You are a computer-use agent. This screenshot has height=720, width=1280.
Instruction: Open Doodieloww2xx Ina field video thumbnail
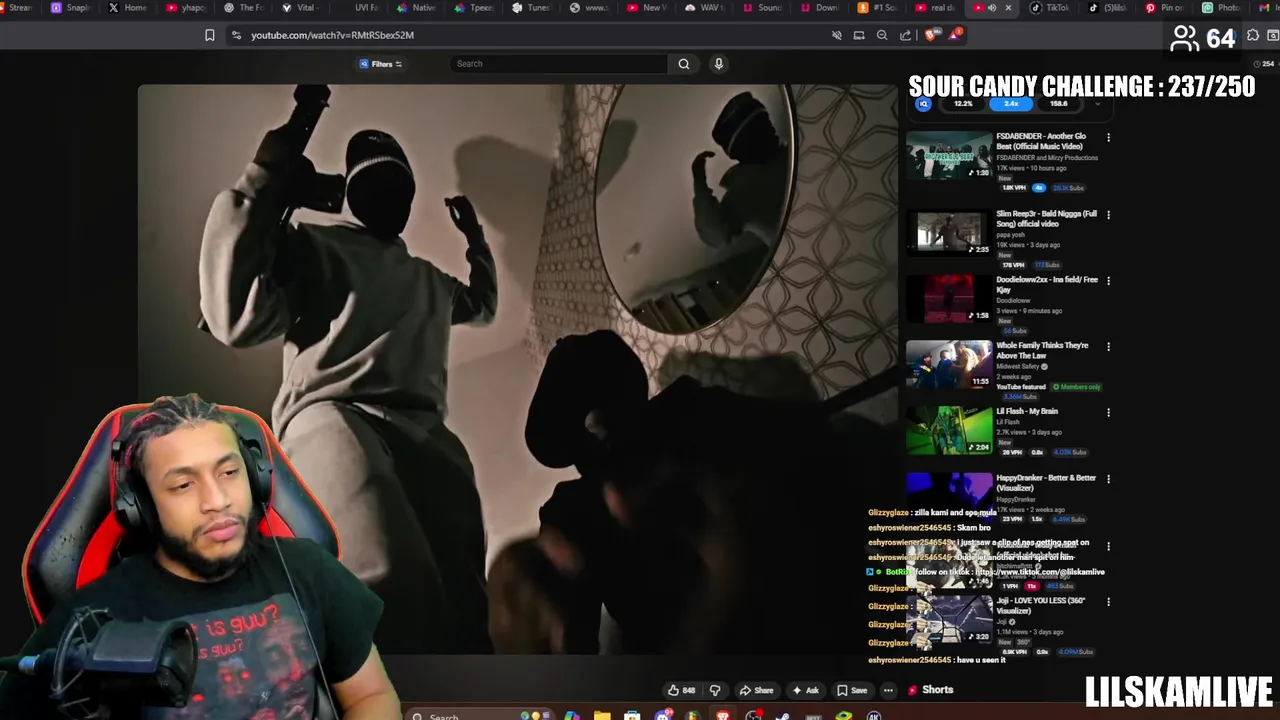[949, 298]
